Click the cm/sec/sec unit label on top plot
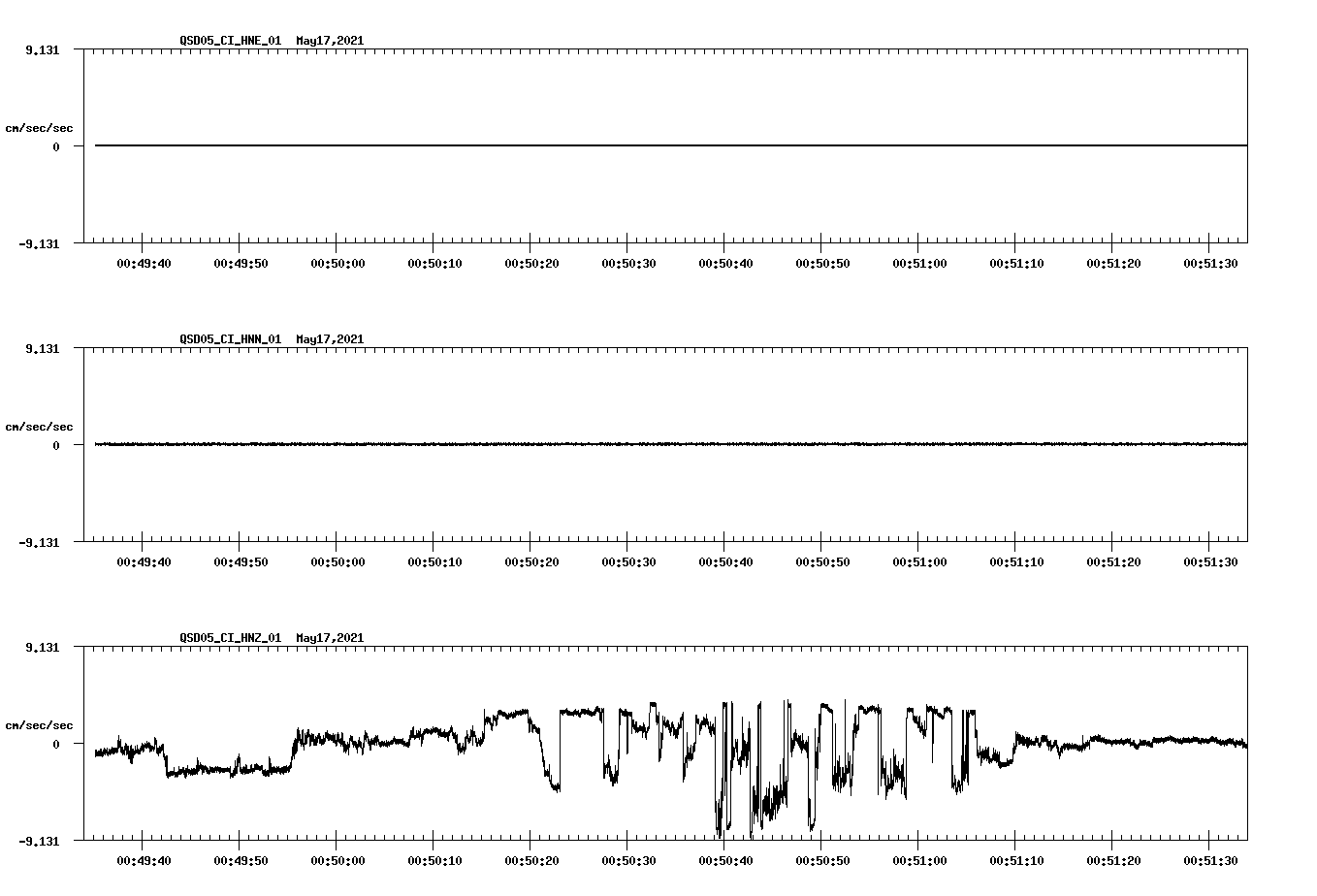Image resolution: width=1317 pixels, height=896 pixels. 41,127
